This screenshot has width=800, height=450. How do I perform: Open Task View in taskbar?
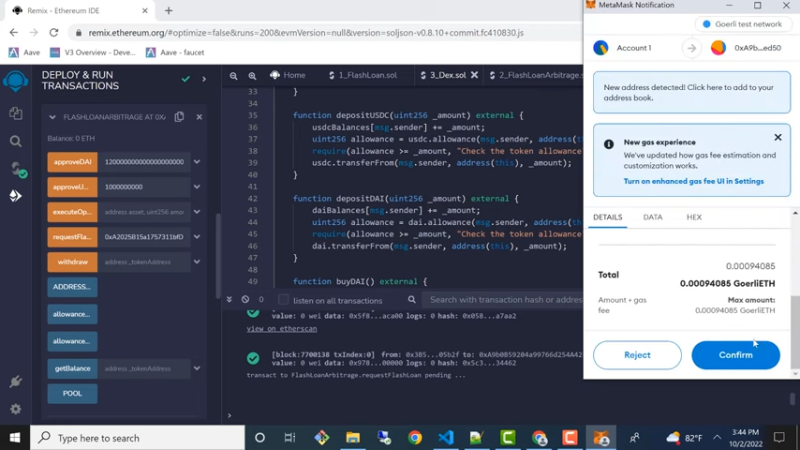(x=290, y=438)
